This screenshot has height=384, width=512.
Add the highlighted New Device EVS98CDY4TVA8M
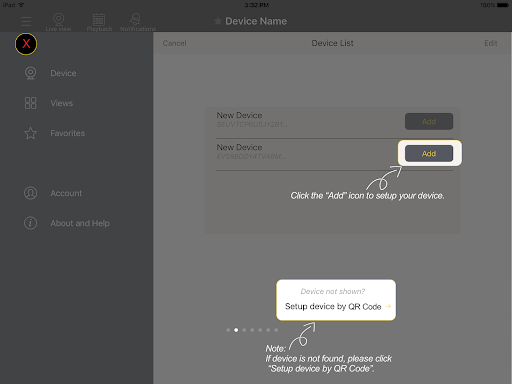pos(429,153)
